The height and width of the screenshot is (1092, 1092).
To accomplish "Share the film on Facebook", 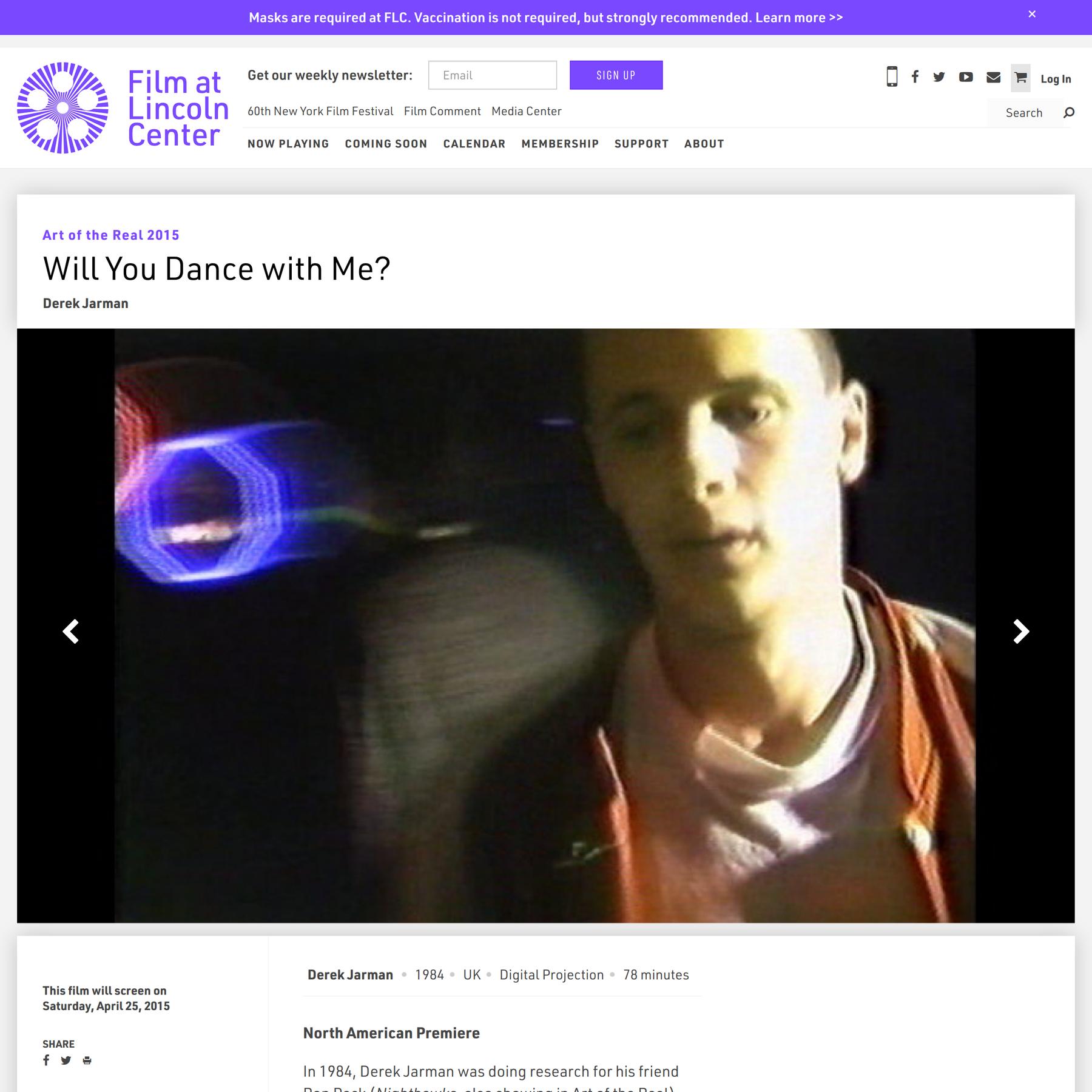I will pos(46,1060).
